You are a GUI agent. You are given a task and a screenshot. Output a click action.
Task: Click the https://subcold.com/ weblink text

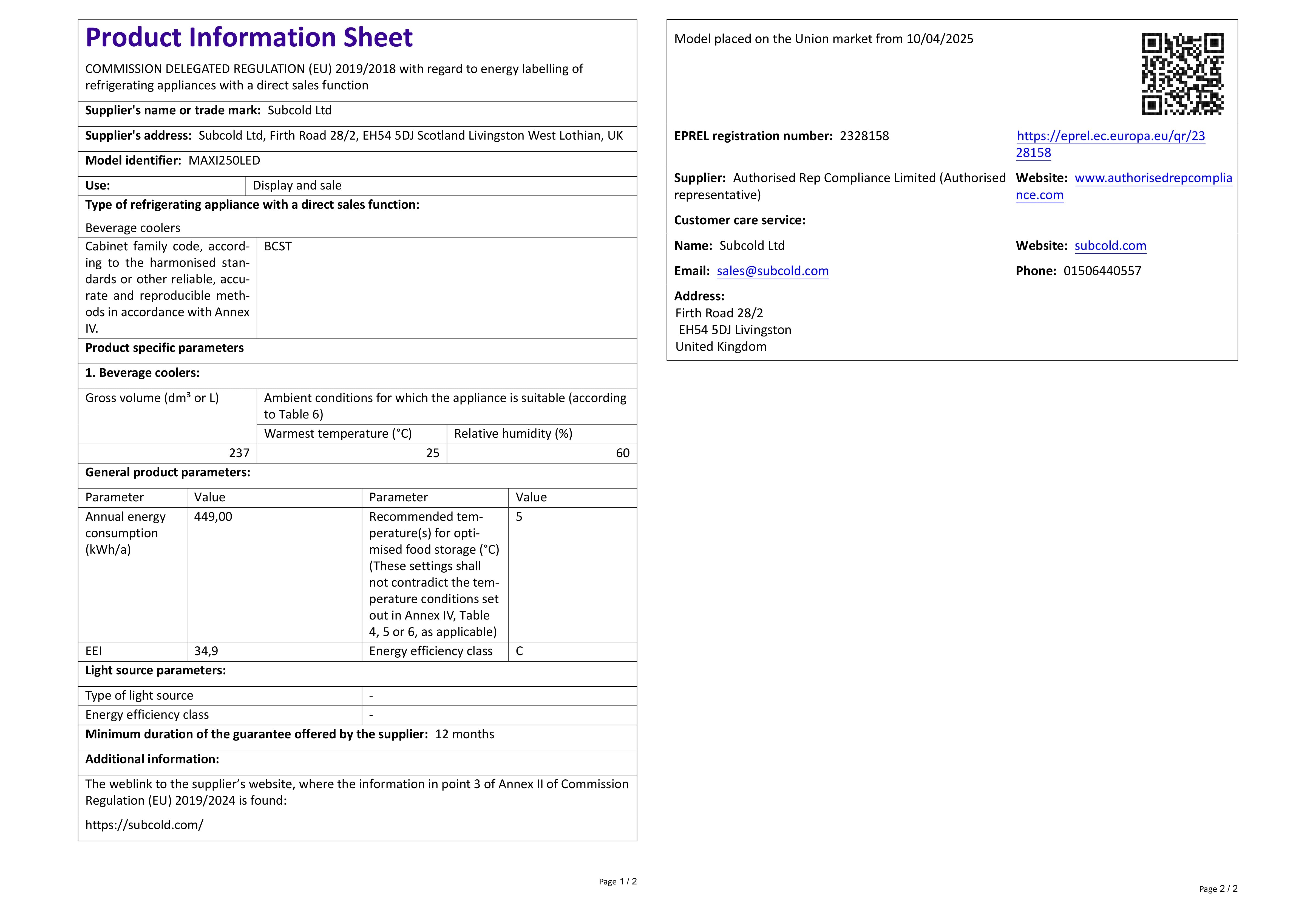(144, 824)
